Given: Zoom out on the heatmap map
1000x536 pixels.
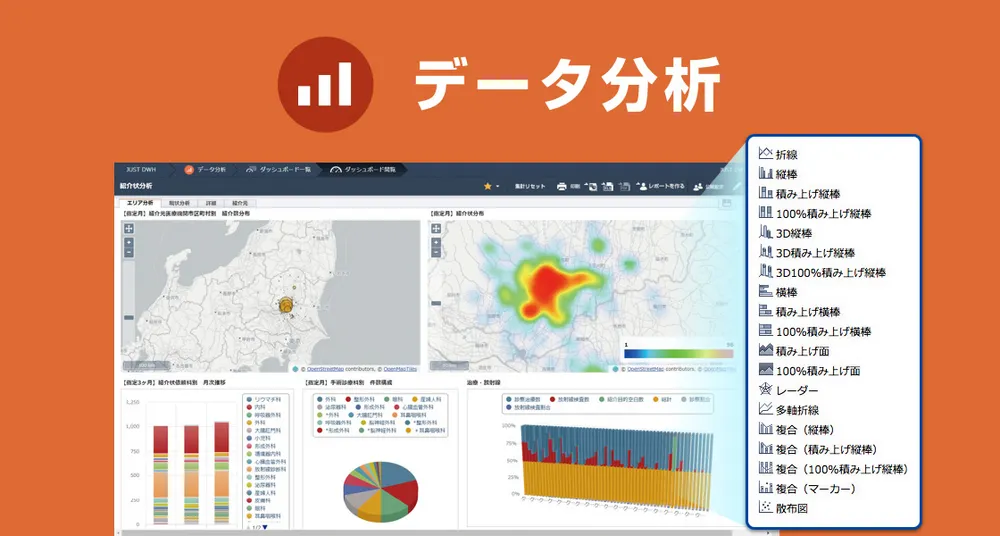Looking at the screenshot, I should click(436, 252).
